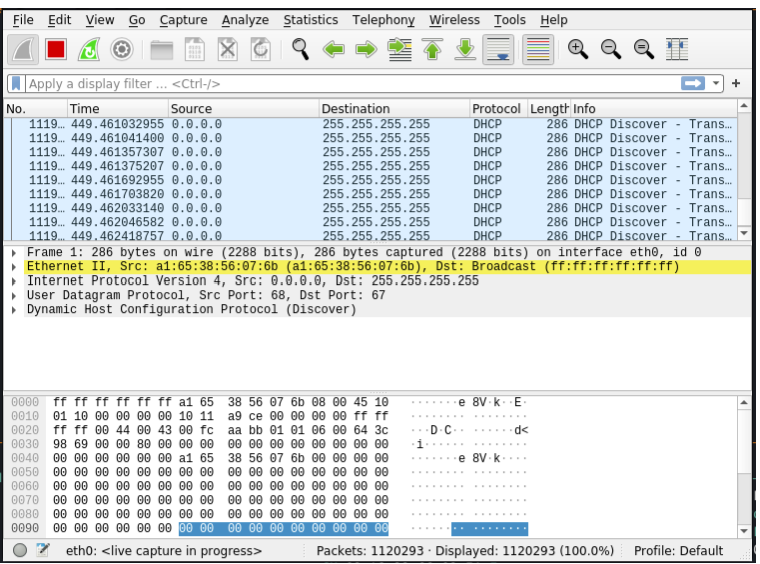
Task: Sort packets by the Time column
Action: [x=117, y=109]
